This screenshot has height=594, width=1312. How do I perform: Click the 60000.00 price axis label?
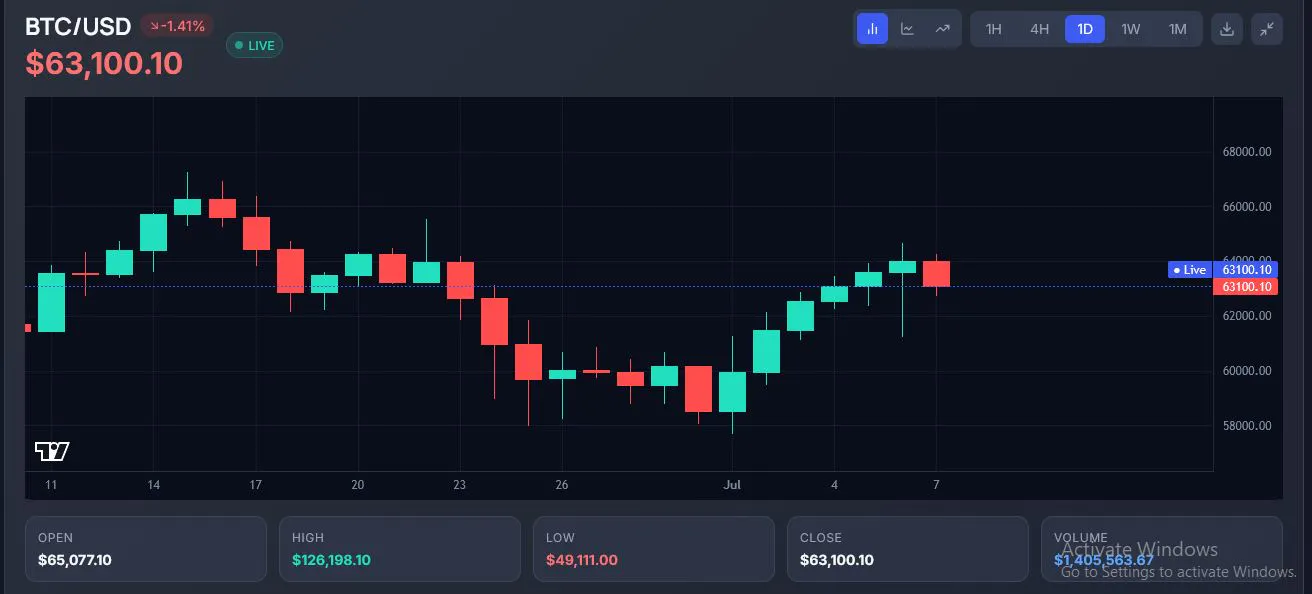pos(1247,371)
